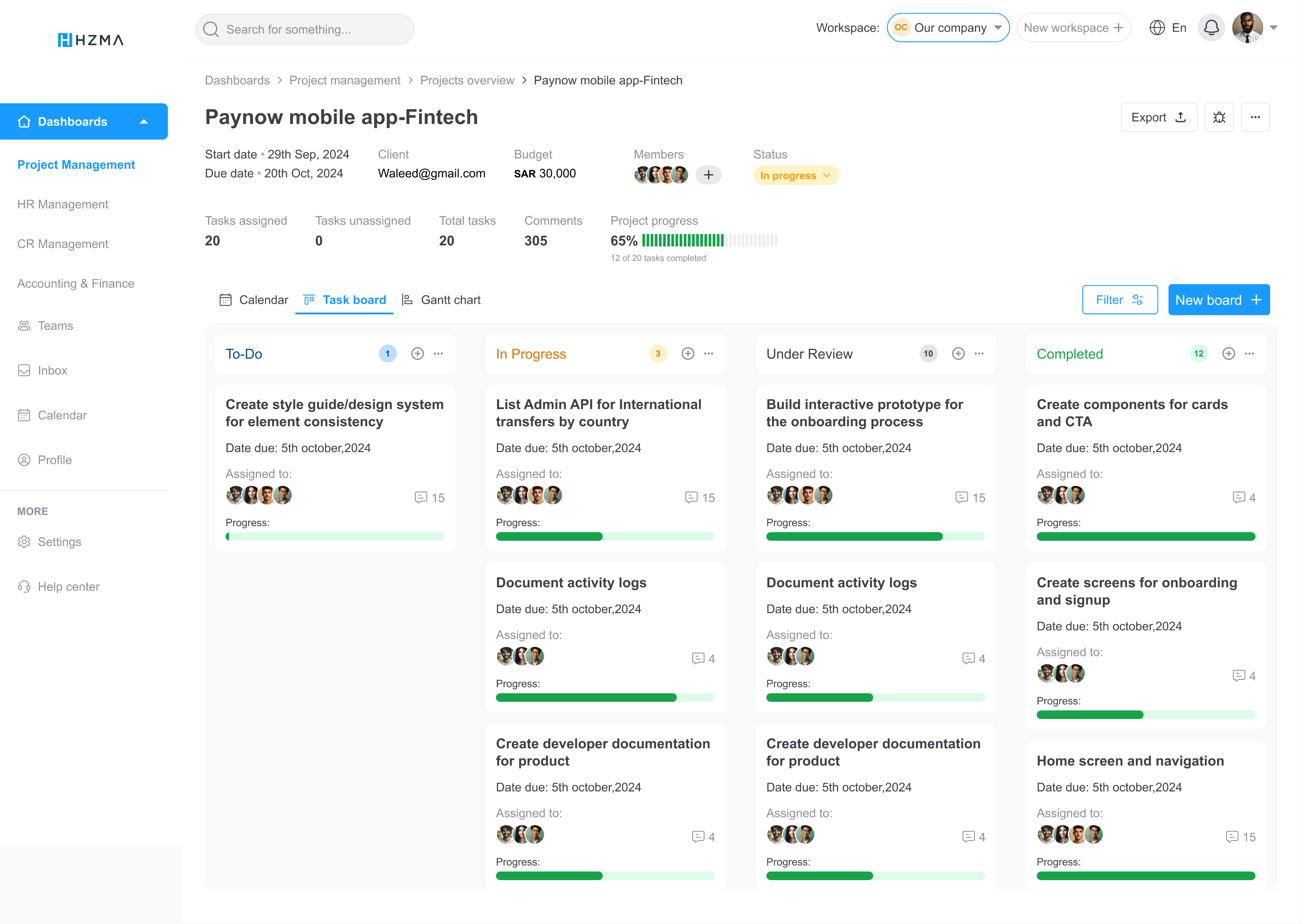Open CR Management in sidebar
The height and width of the screenshot is (924, 1302).
coord(63,244)
